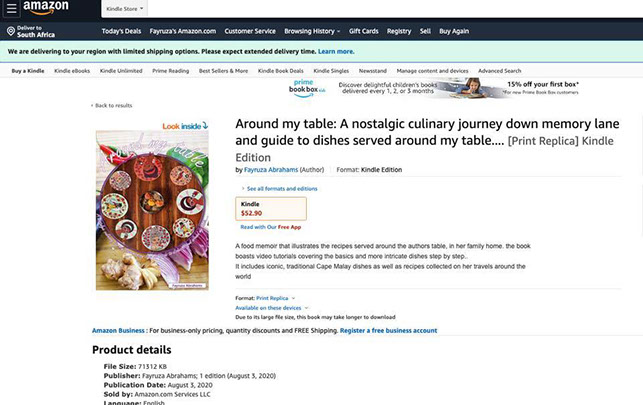
Task: Open Today's Deals in navigation bar
Action: [120, 31]
